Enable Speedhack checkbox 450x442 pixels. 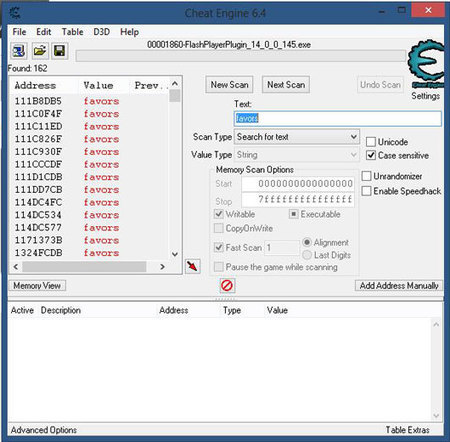coord(366,191)
